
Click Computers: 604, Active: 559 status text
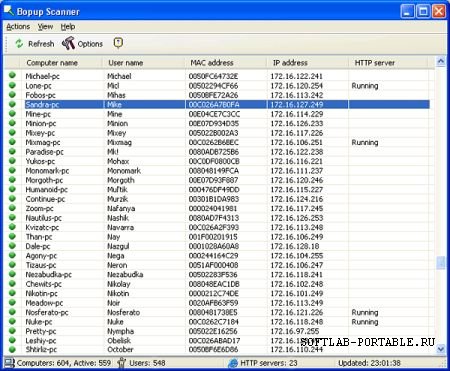pyautogui.click(x=64, y=363)
